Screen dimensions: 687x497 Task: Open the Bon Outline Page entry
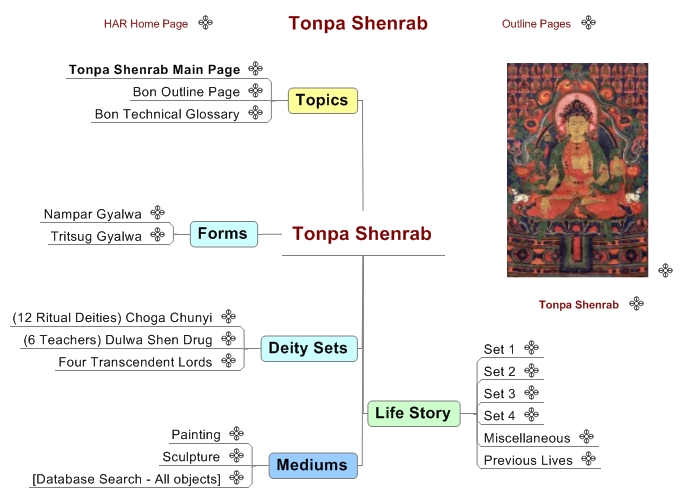(186, 92)
